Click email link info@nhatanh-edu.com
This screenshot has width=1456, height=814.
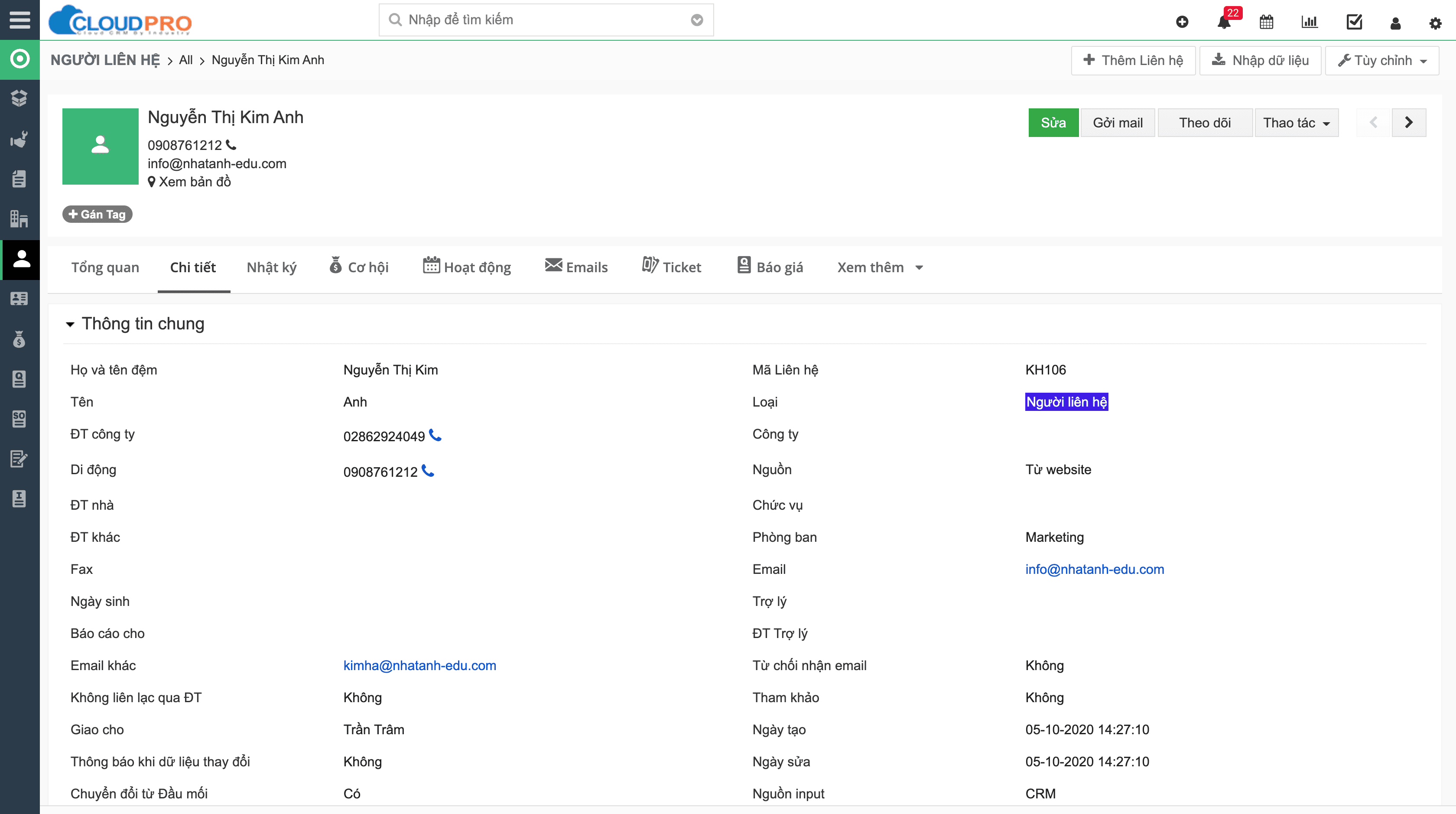tap(1094, 569)
